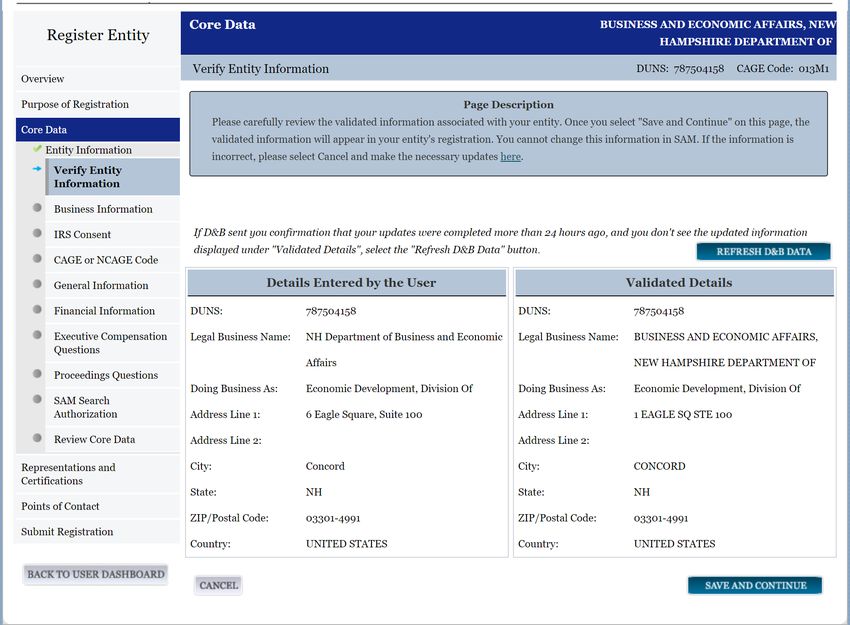Click the user-entered city 'Concord'
The width and height of the screenshot is (850, 625).
pos(325,467)
